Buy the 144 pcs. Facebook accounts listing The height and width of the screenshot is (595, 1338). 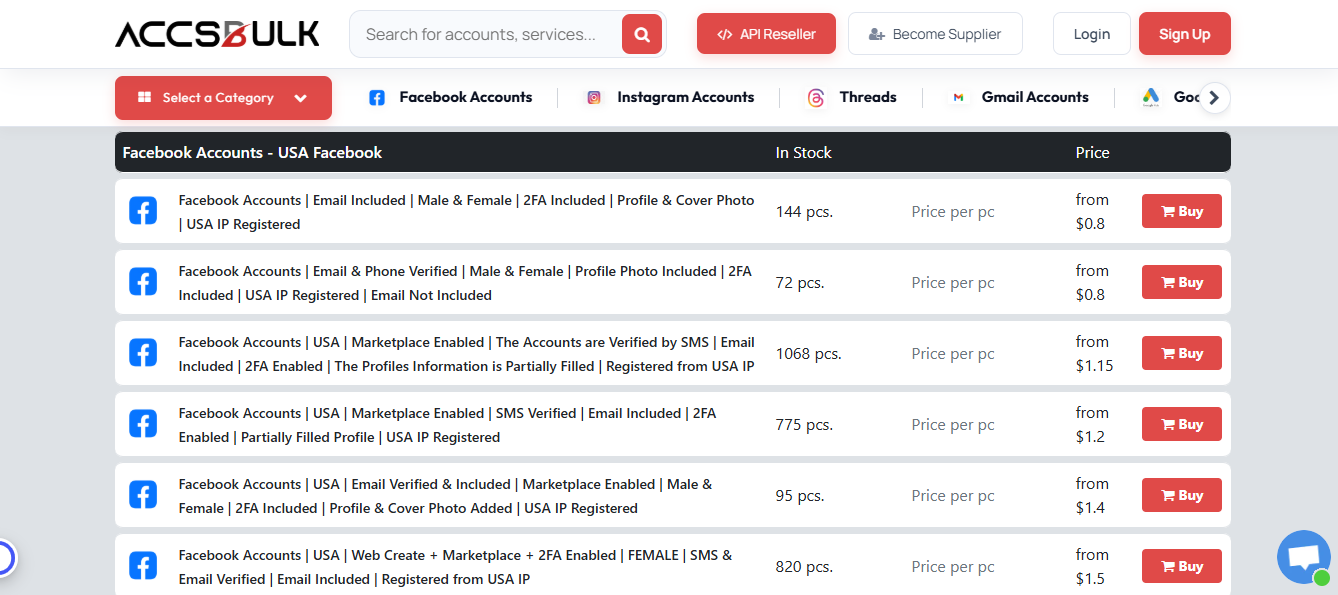point(1182,211)
